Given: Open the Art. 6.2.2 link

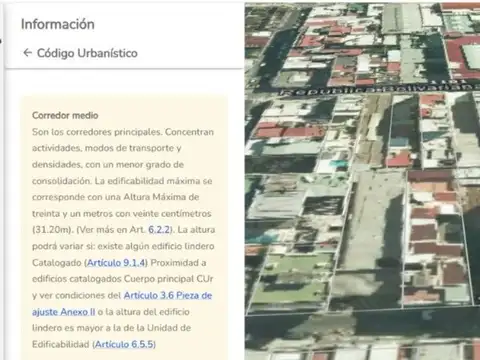Looking at the screenshot, I should click(x=159, y=230).
